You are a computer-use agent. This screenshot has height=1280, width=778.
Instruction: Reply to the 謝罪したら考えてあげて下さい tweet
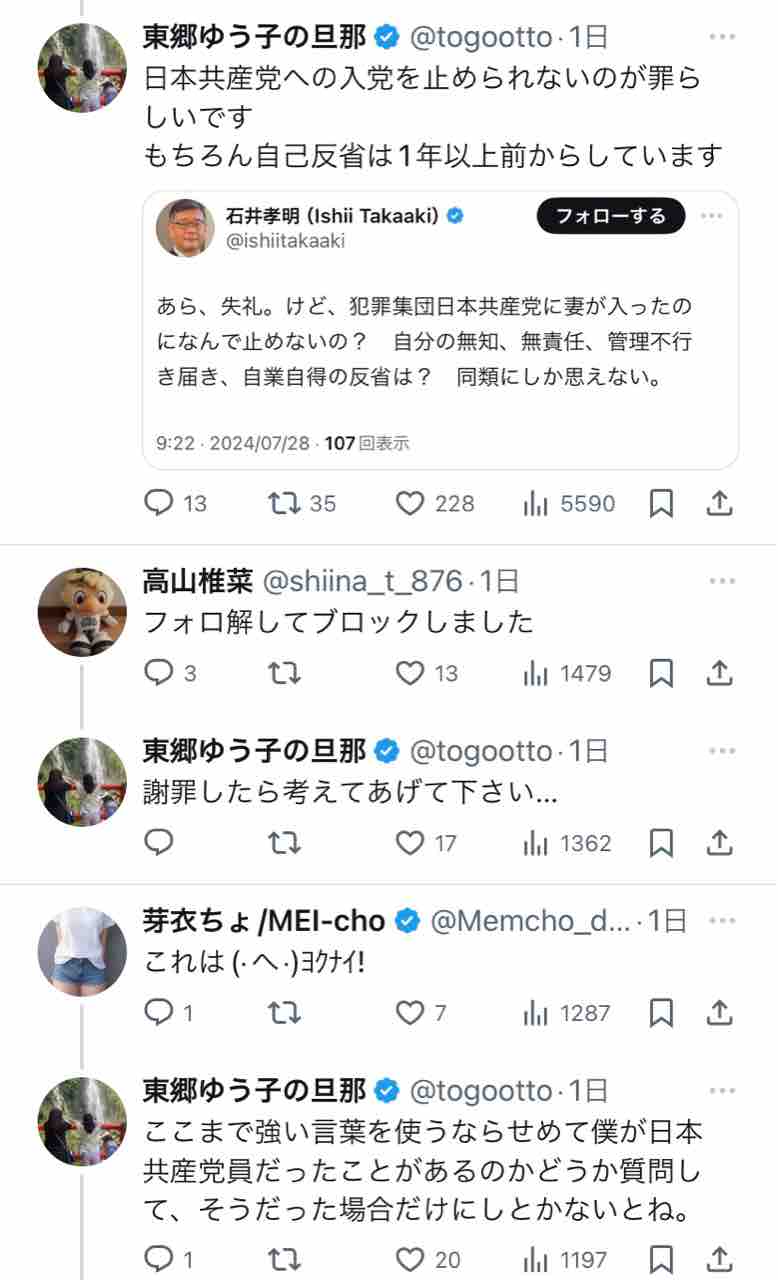[x=160, y=844]
